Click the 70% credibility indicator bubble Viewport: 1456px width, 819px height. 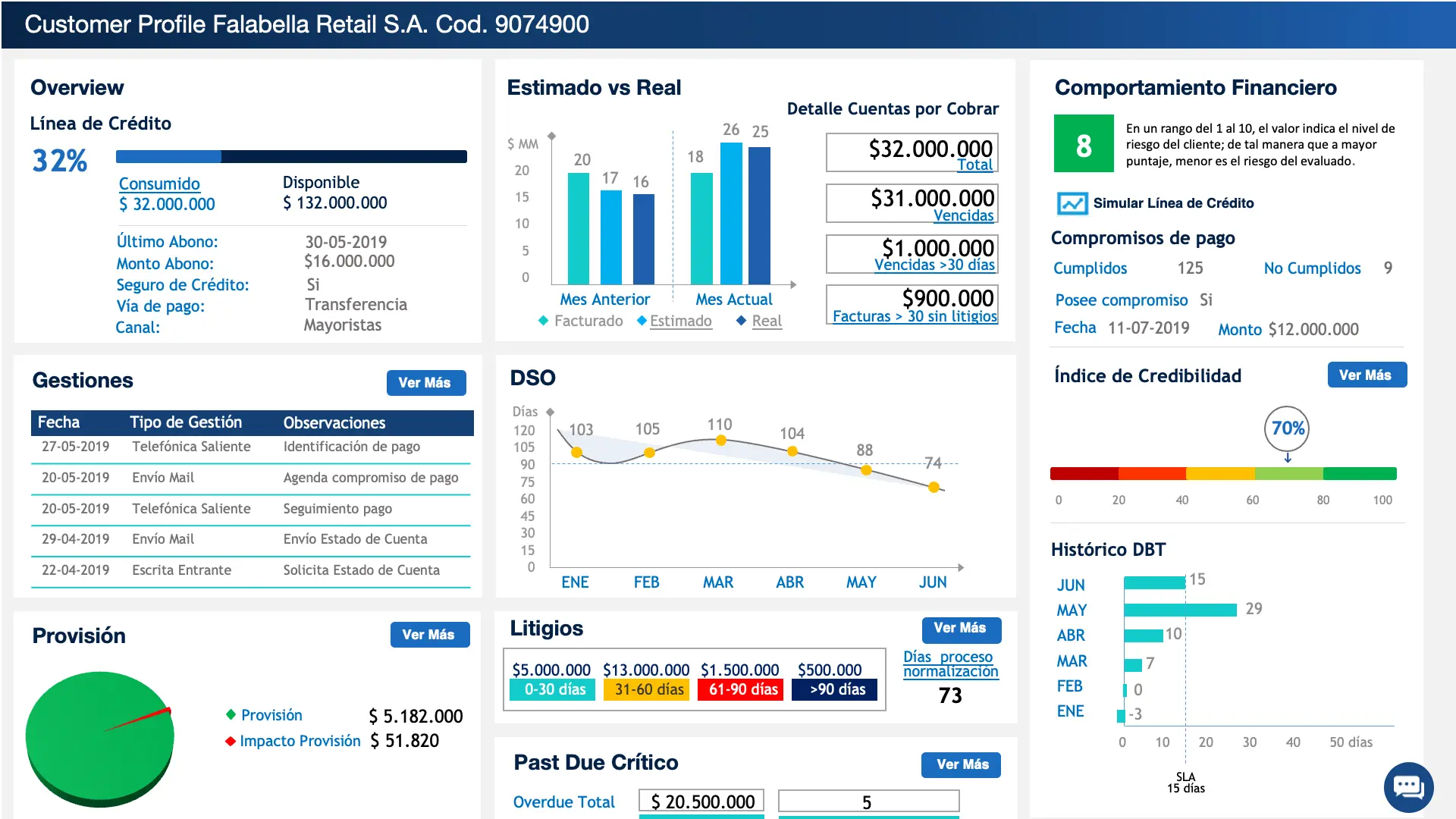click(1287, 428)
